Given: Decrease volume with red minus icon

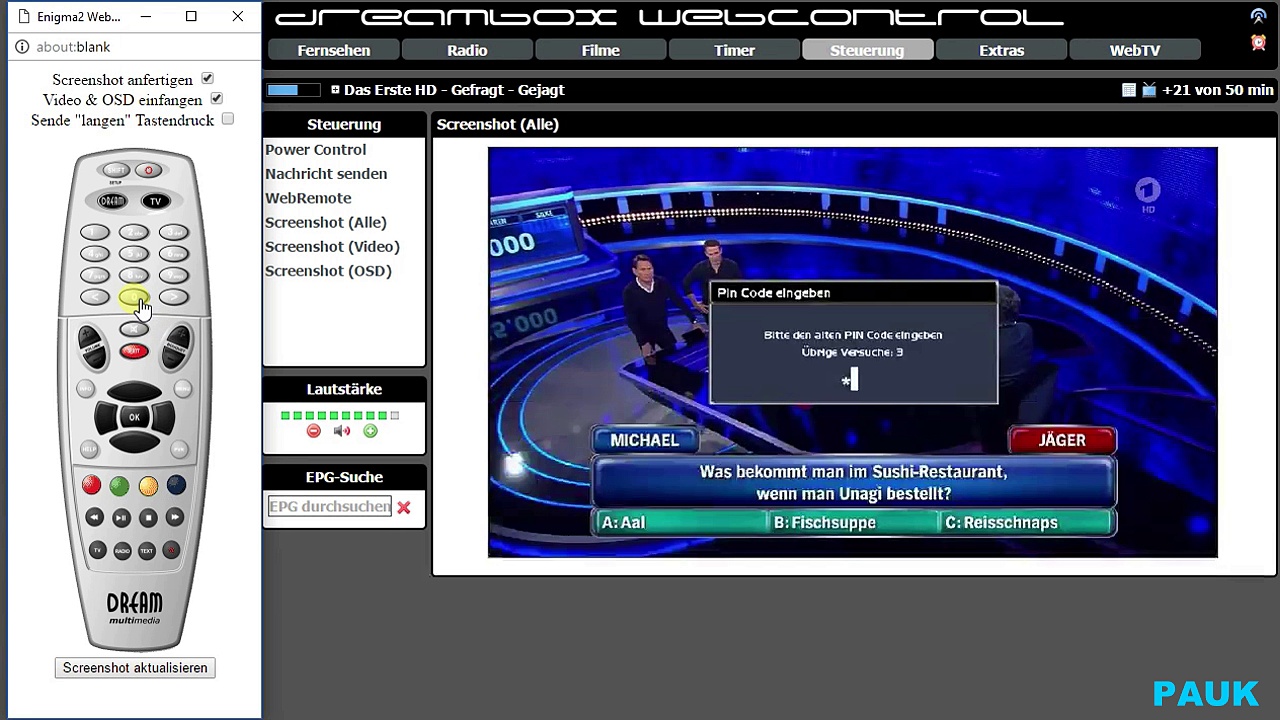Looking at the screenshot, I should pyautogui.click(x=313, y=431).
